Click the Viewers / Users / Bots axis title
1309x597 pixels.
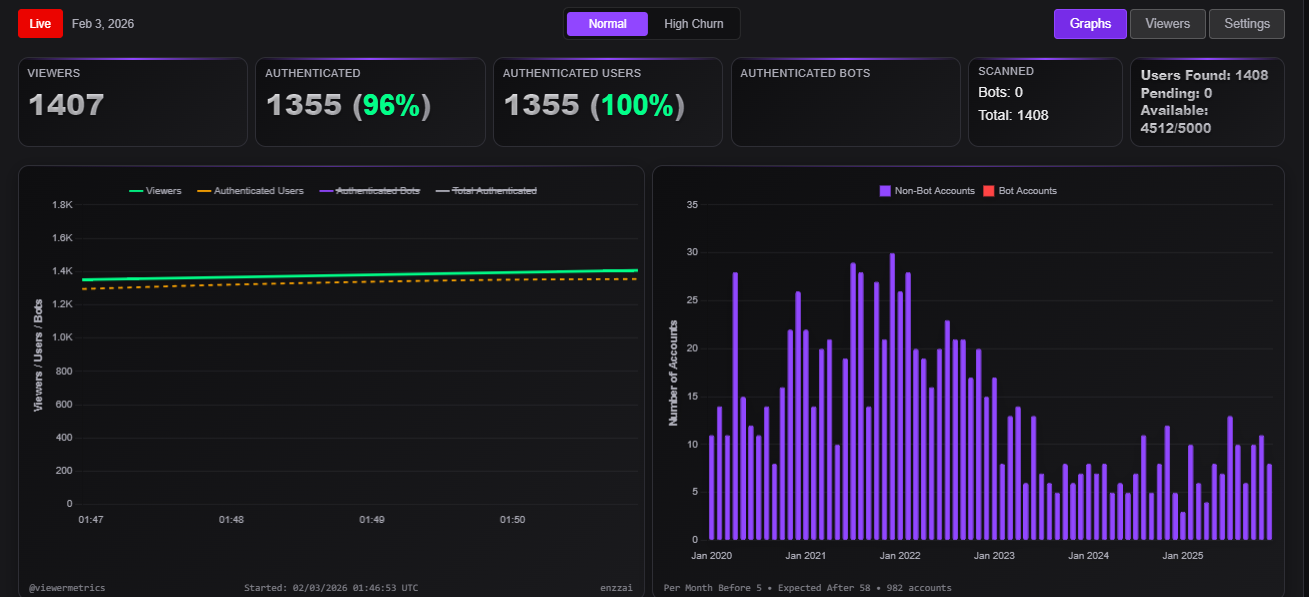tap(38, 355)
